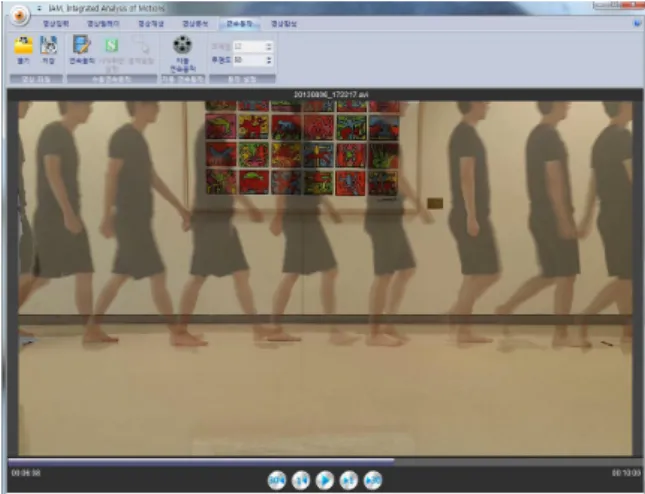
Task: Switch to the fourth ribbon tab 영상분석
Action: coord(195,24)
